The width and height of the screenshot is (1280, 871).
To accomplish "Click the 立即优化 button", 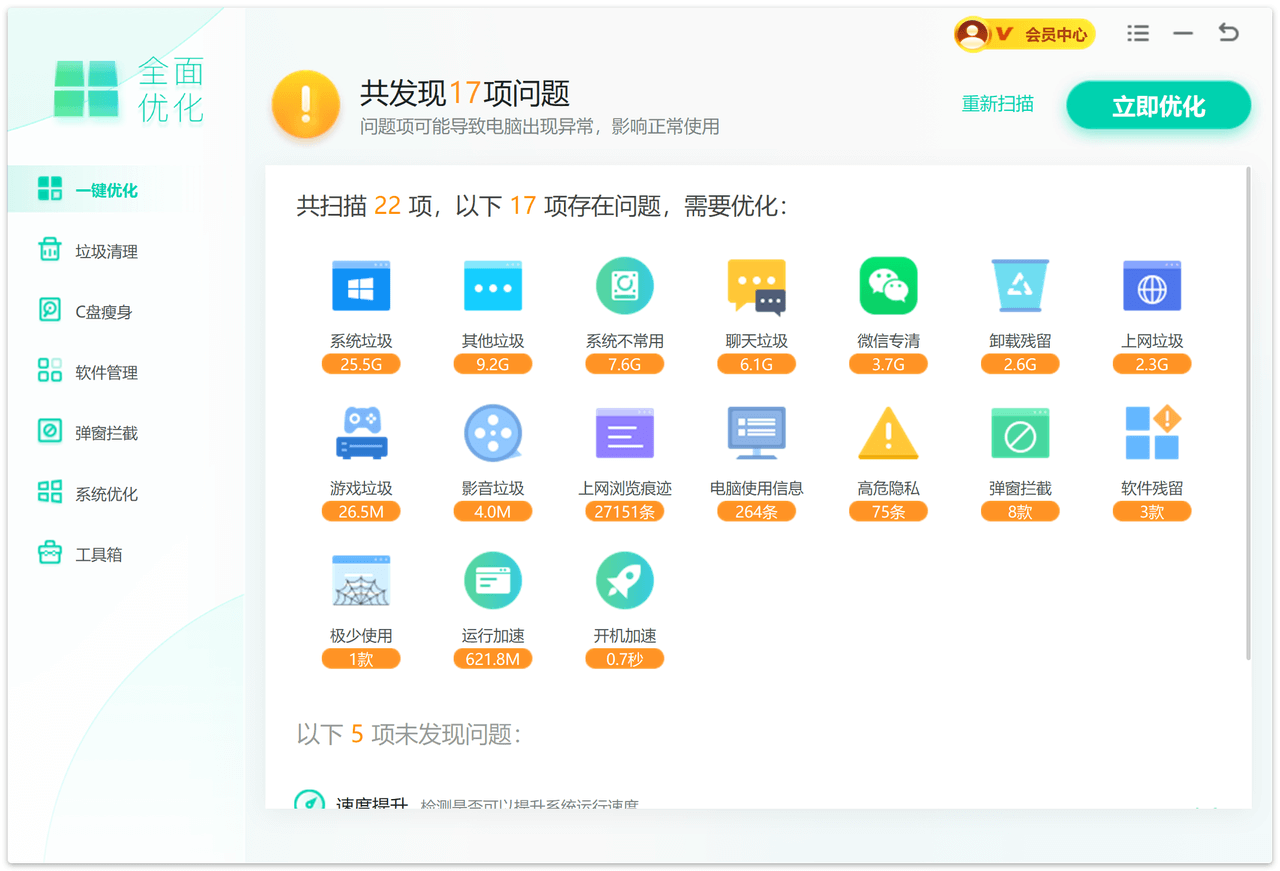I will [x=1158, y=106].
